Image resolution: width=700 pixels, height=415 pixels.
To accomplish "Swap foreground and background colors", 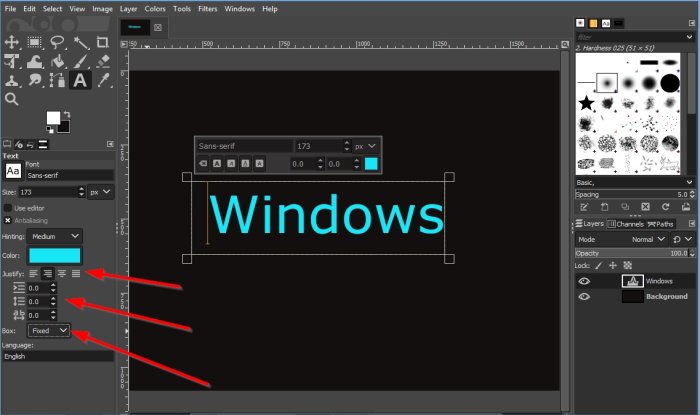I will click(x=67, y=114).
